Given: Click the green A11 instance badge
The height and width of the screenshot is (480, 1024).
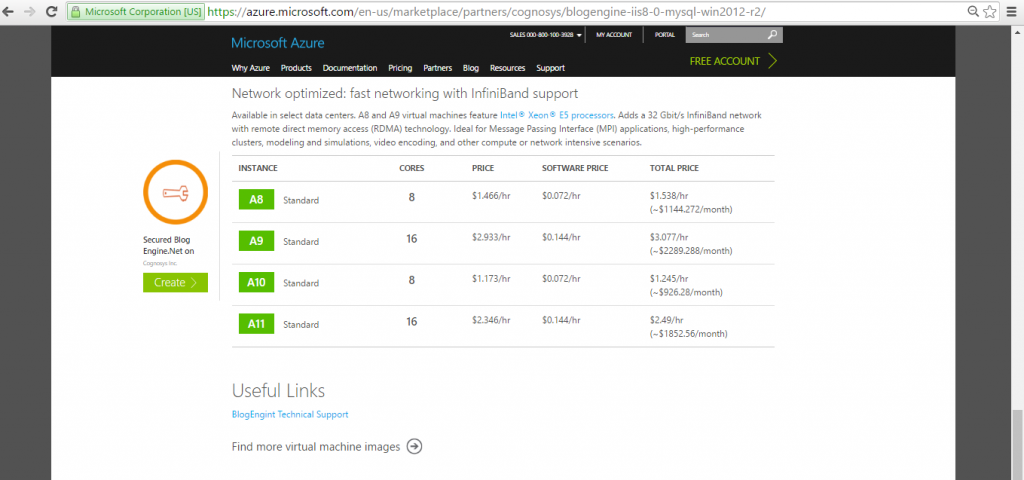Looking at the screenshot, I should click(x=256, y=323).
